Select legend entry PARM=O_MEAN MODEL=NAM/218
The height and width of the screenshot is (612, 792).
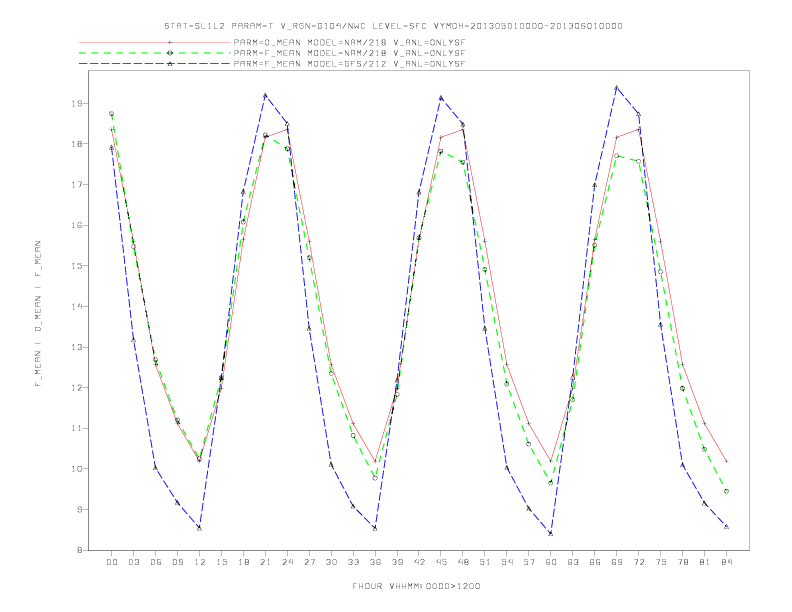349,42
